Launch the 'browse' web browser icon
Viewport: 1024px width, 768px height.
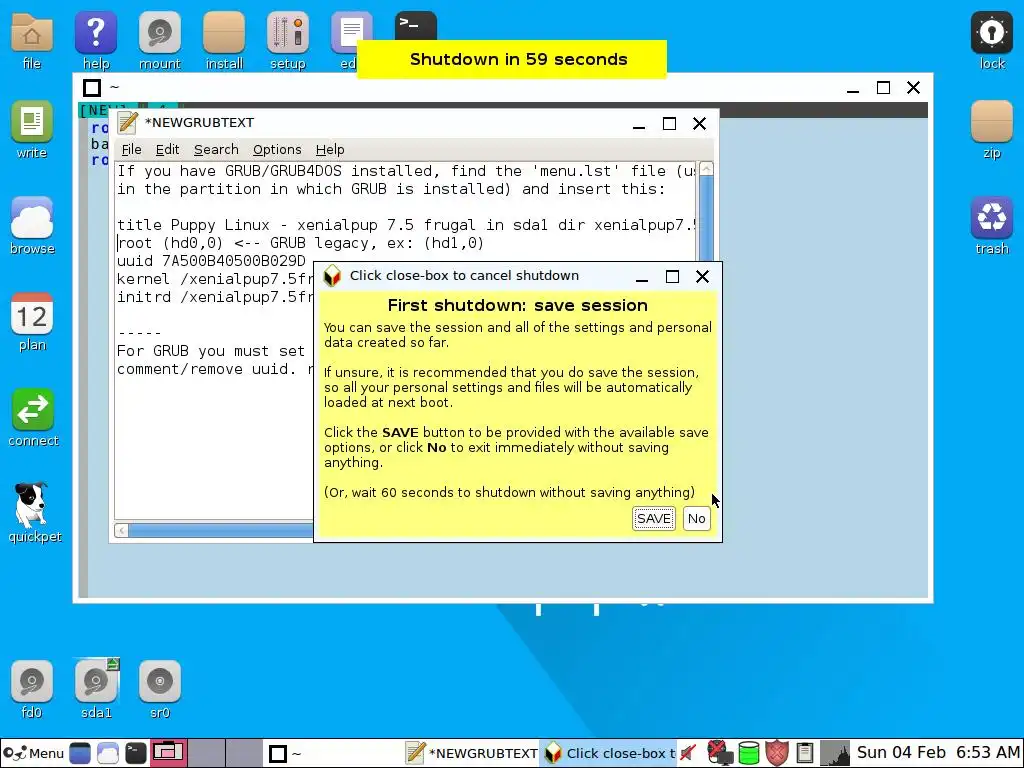tap(31, 226)
